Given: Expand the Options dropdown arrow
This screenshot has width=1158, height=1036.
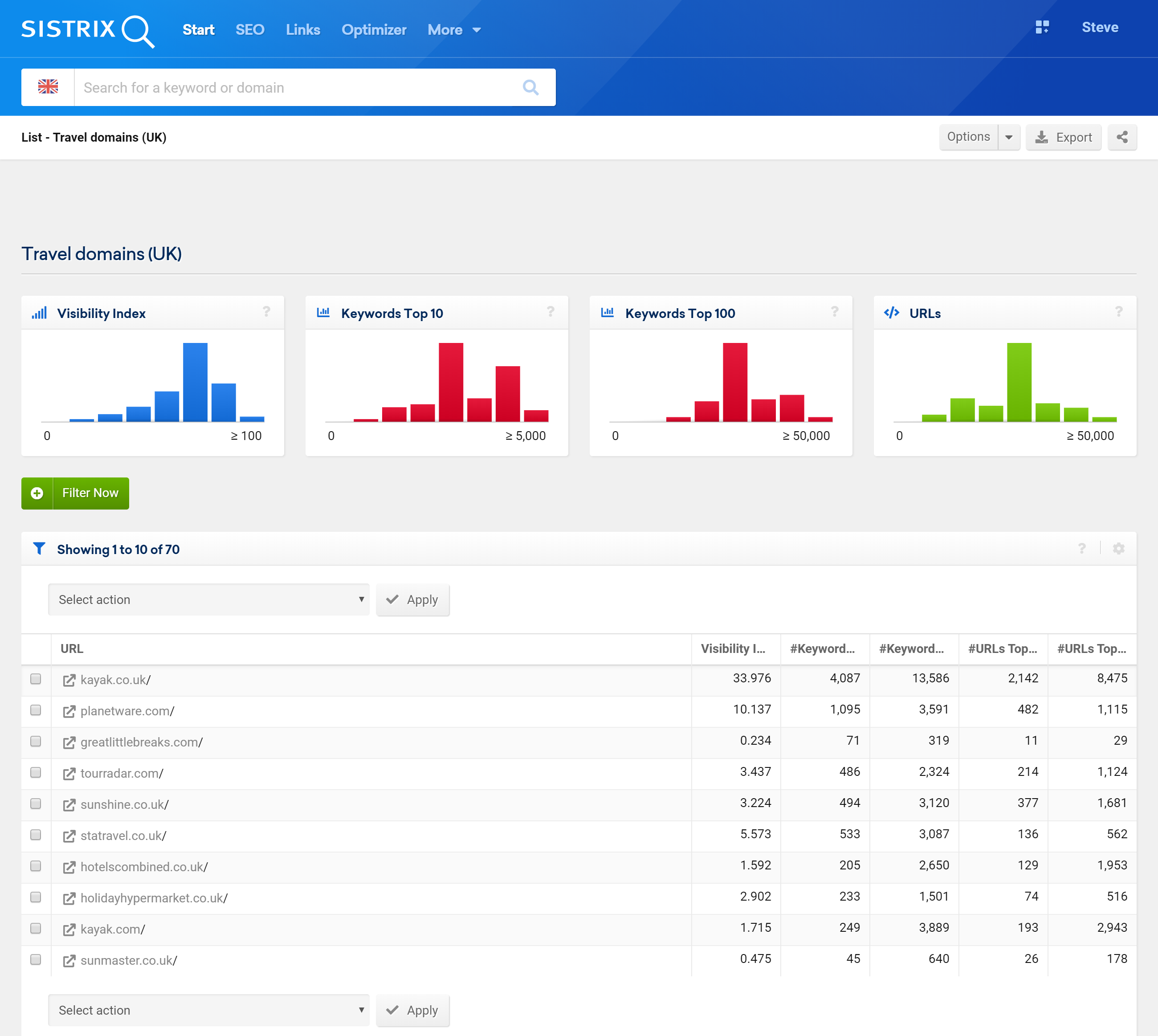Looking at the screenshot, I should click(1009, 137).
